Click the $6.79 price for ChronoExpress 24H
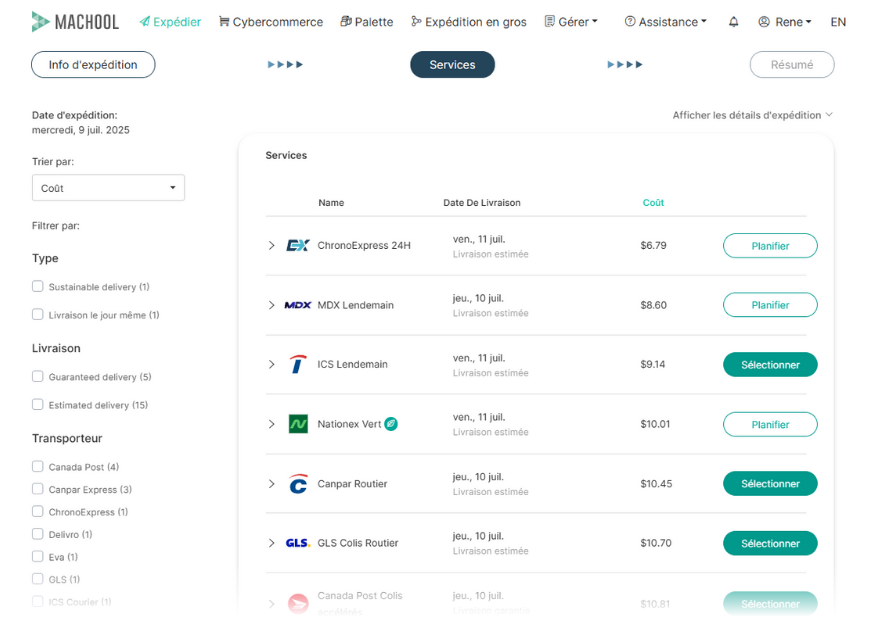The height and width of the screenshot is (644, 874). point(653,245)
